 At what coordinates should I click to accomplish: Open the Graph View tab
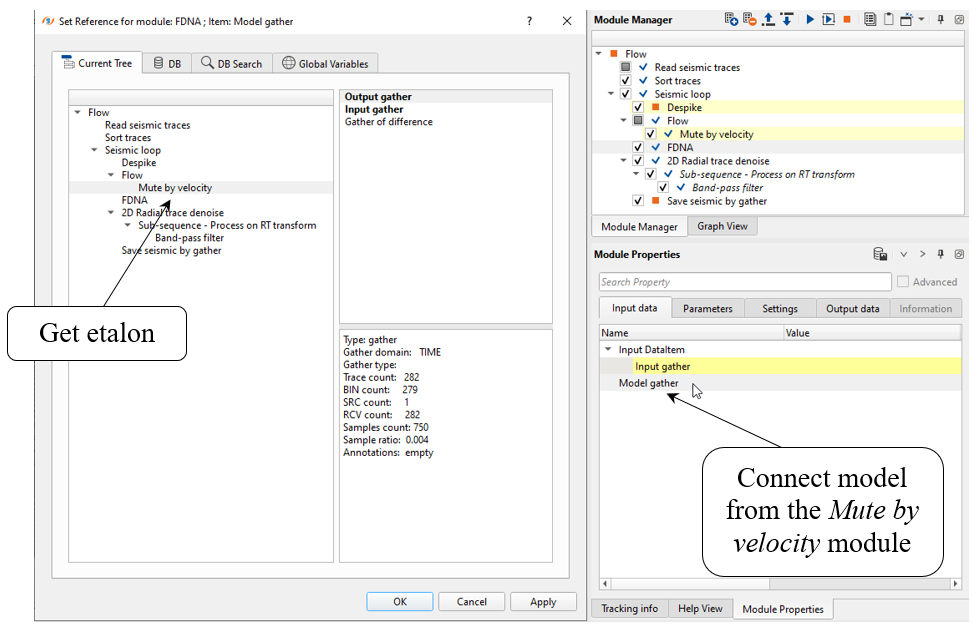(723, 226)
